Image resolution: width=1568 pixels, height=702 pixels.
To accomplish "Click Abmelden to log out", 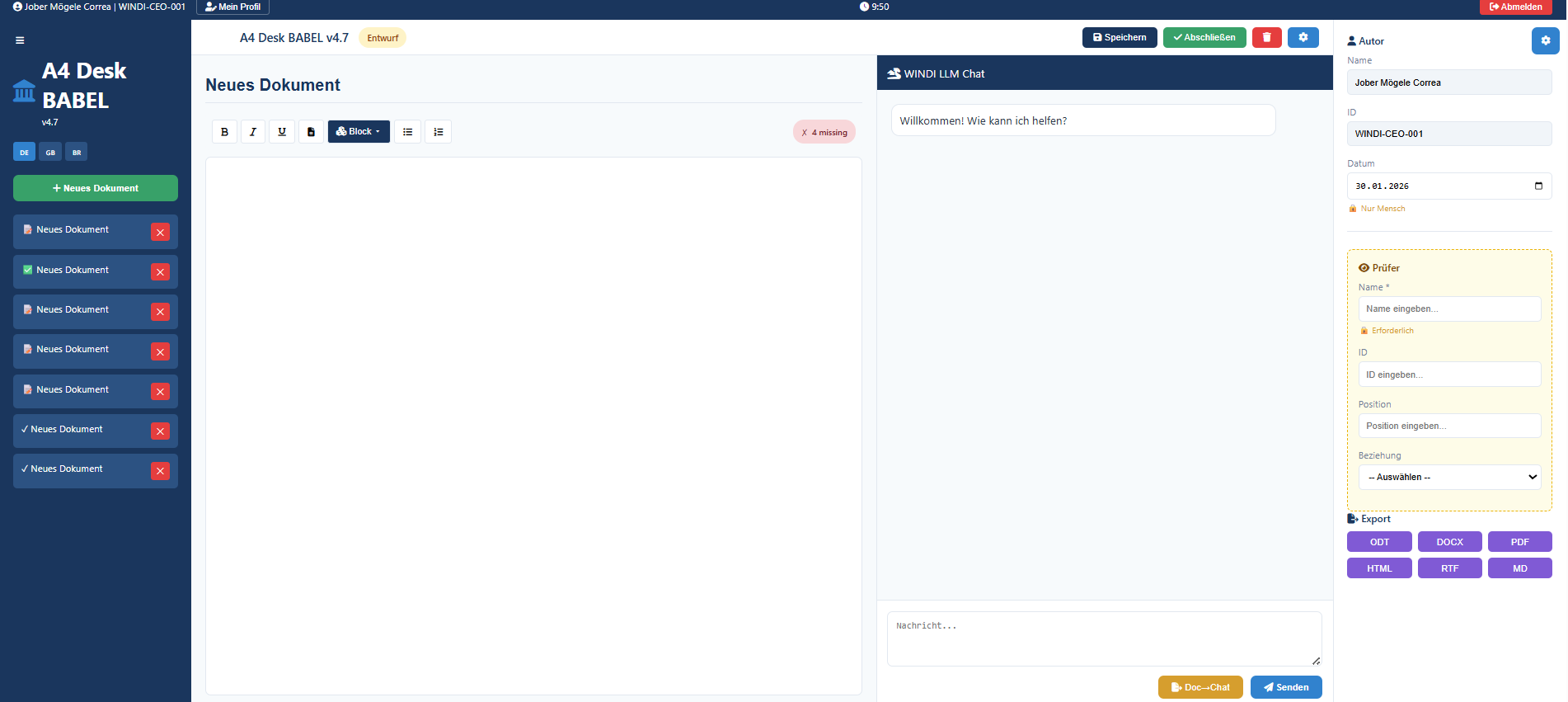I will pos(1515,7).
